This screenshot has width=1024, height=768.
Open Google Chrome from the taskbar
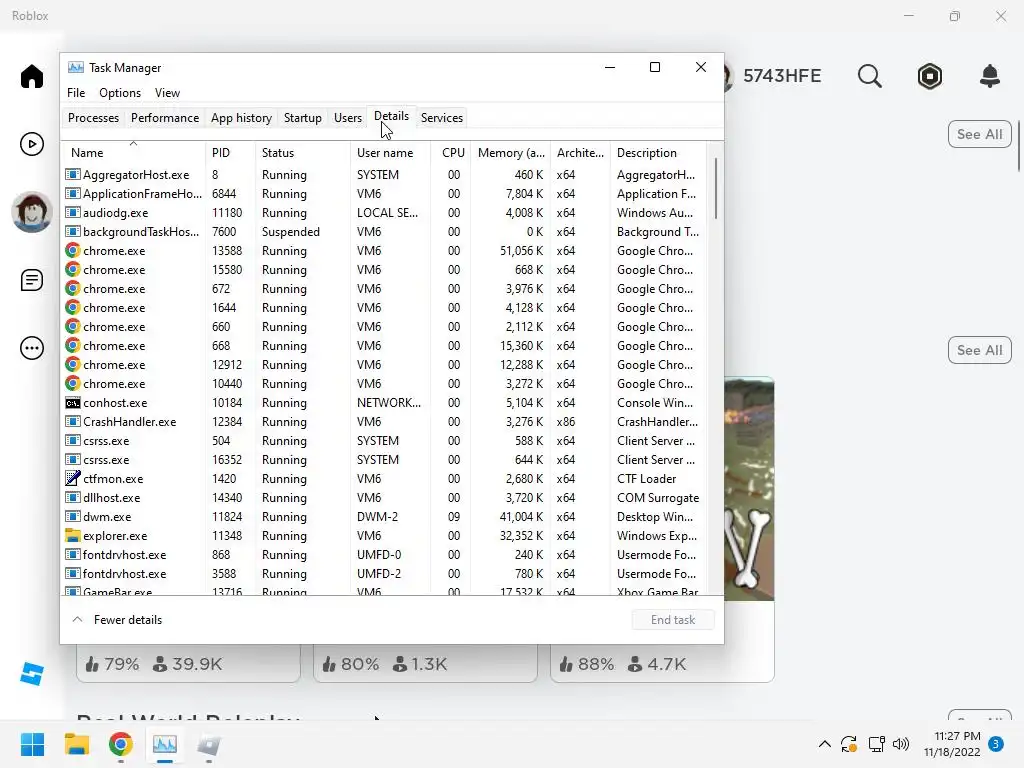pyautogui.click(x=121, y=744)
